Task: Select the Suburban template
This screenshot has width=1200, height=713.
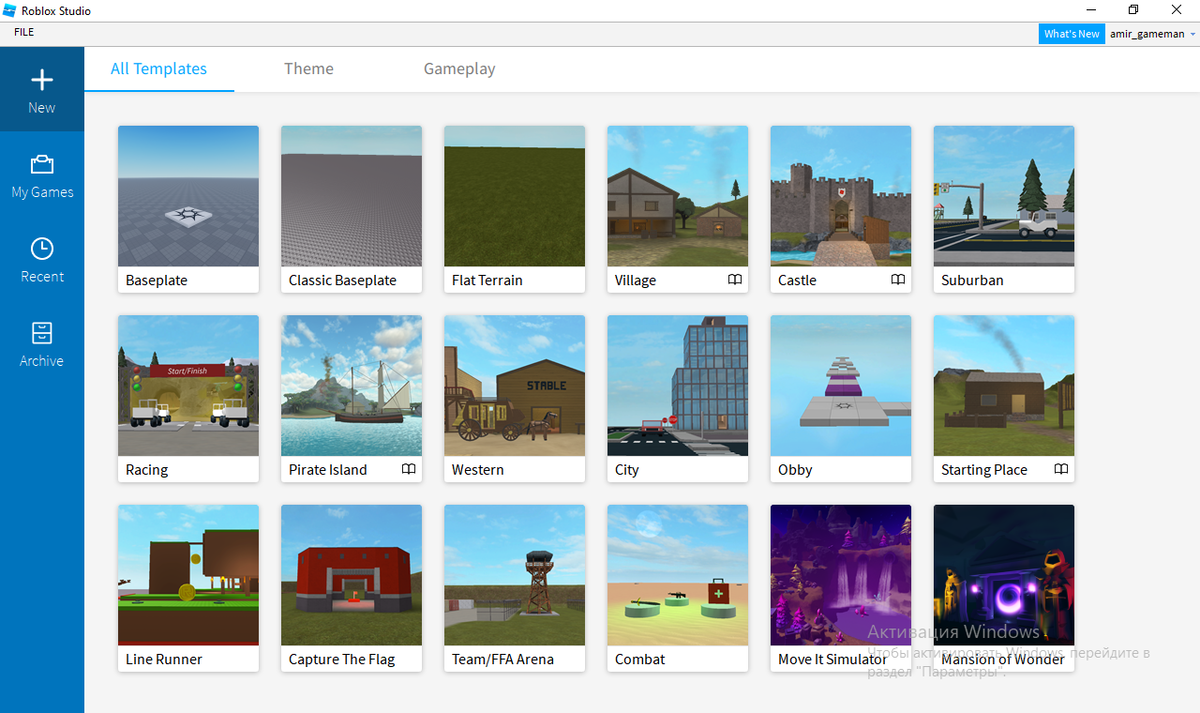Action: 1003,209
